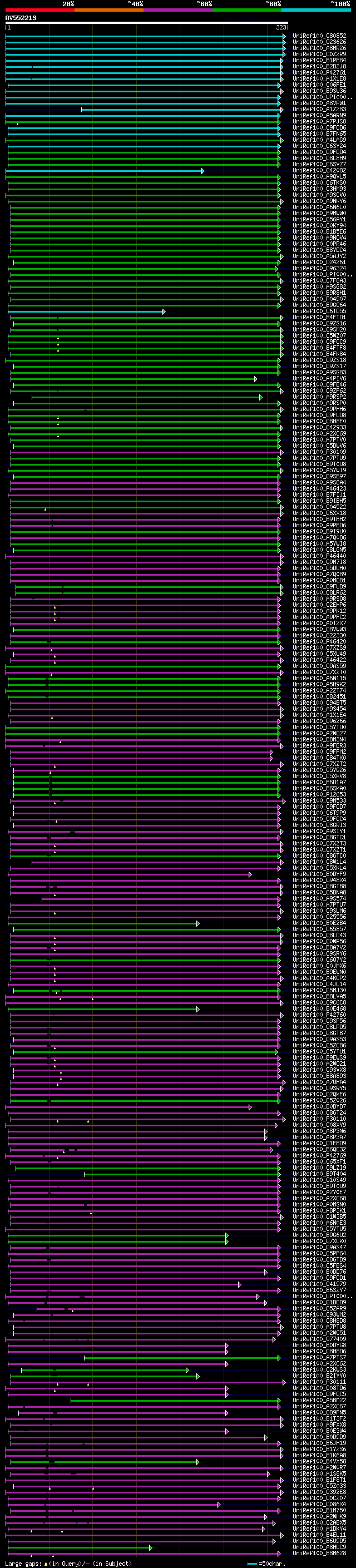Screen dimensions: 356x1568
Task: Click label UniRef100_C6TD55
Action: 319,311
